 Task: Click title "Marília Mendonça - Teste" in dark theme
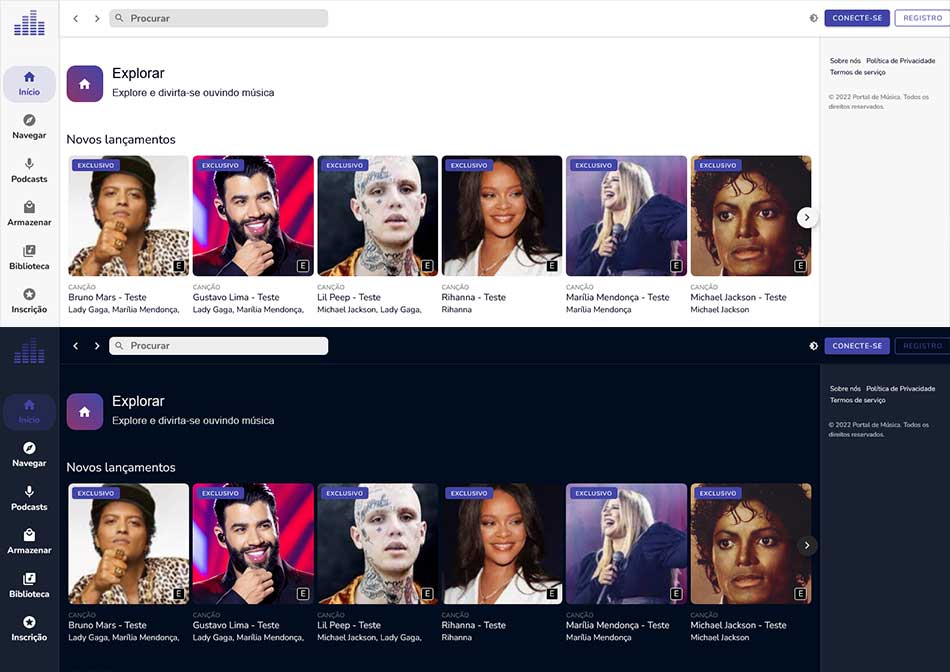point(618,625)
